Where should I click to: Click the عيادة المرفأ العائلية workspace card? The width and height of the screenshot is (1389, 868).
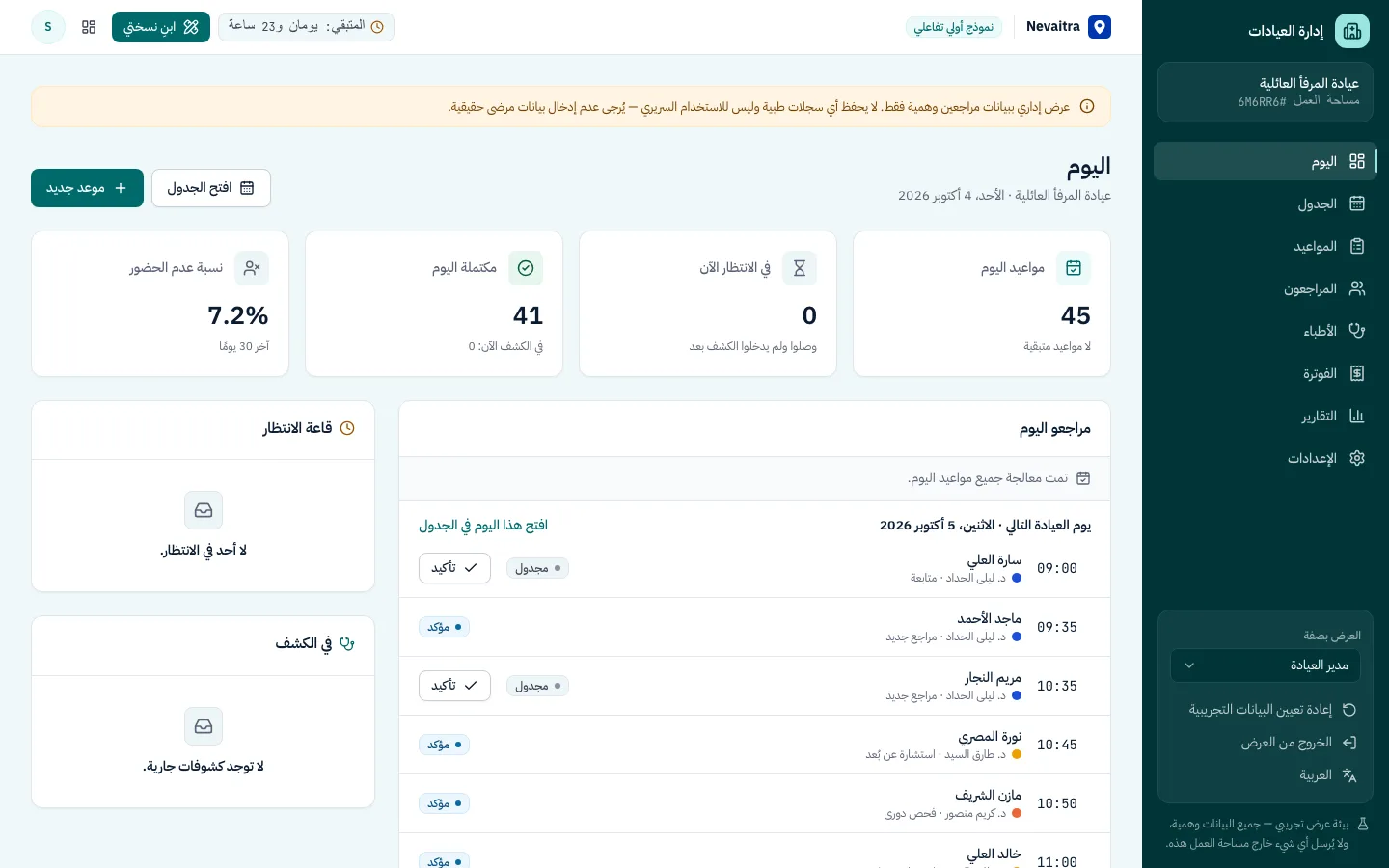pos(1266,93)
